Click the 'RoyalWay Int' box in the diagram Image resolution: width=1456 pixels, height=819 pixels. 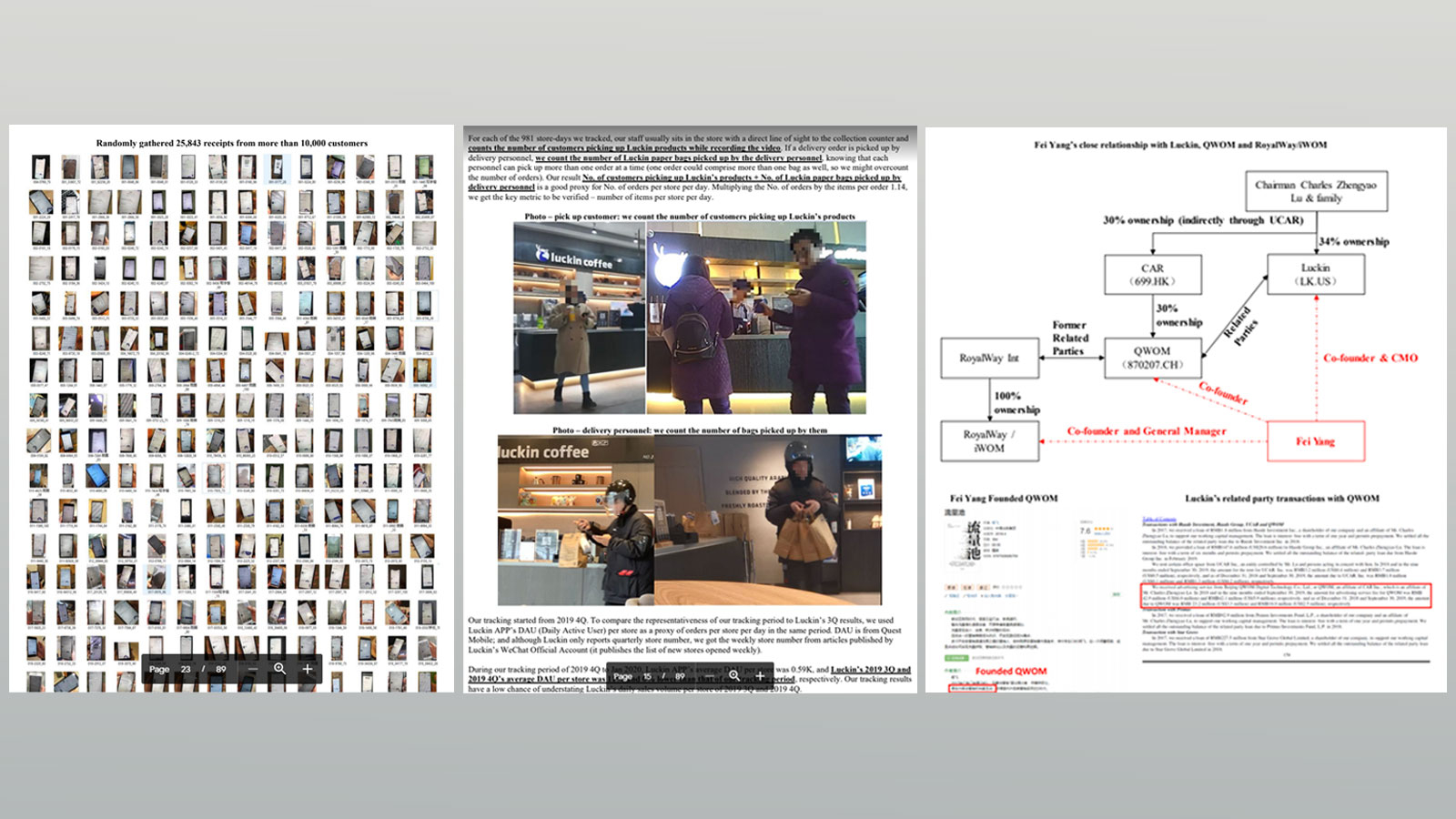pos(989,358)
